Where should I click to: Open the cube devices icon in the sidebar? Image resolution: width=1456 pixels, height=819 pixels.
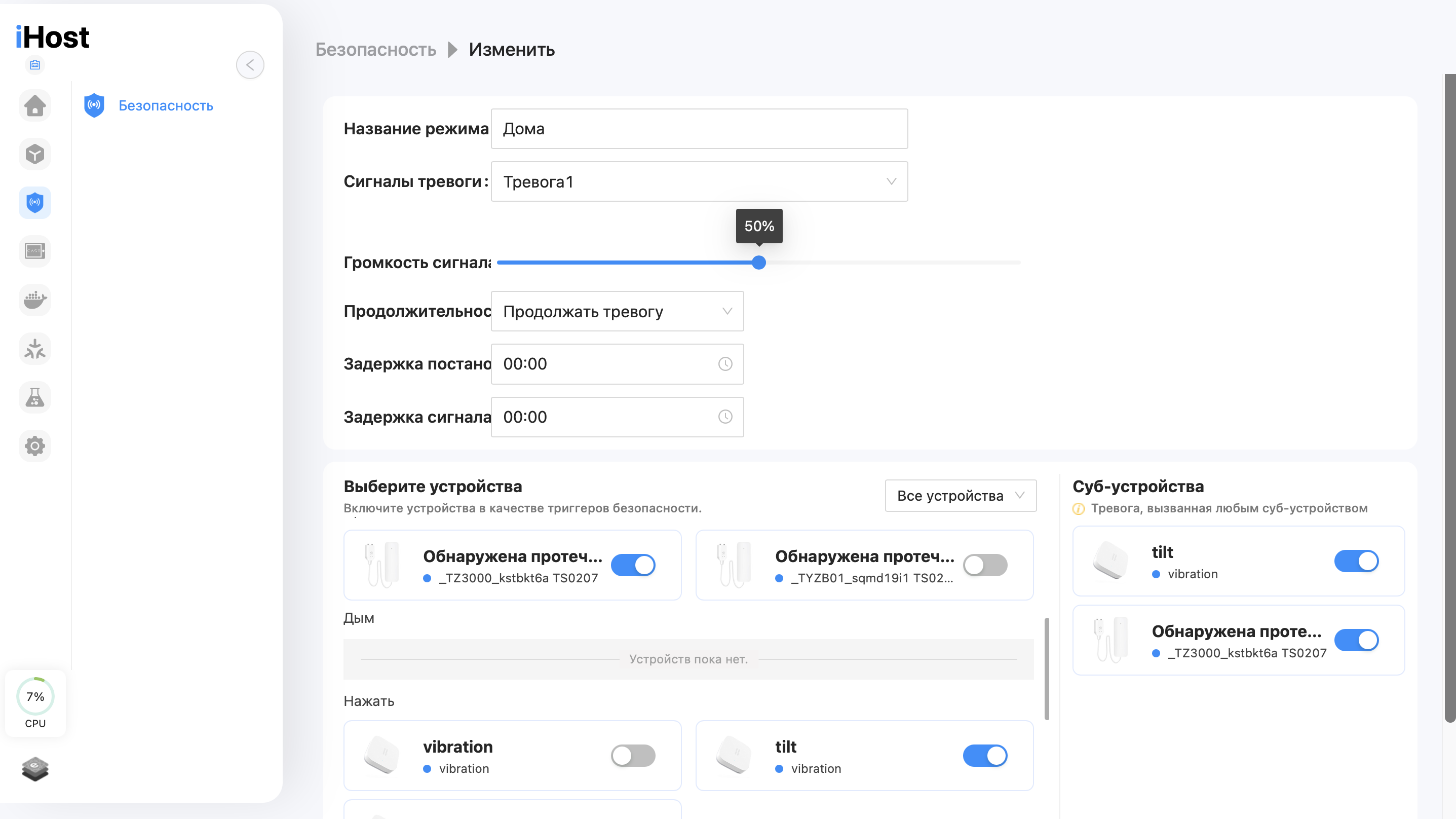click(35, 154)
